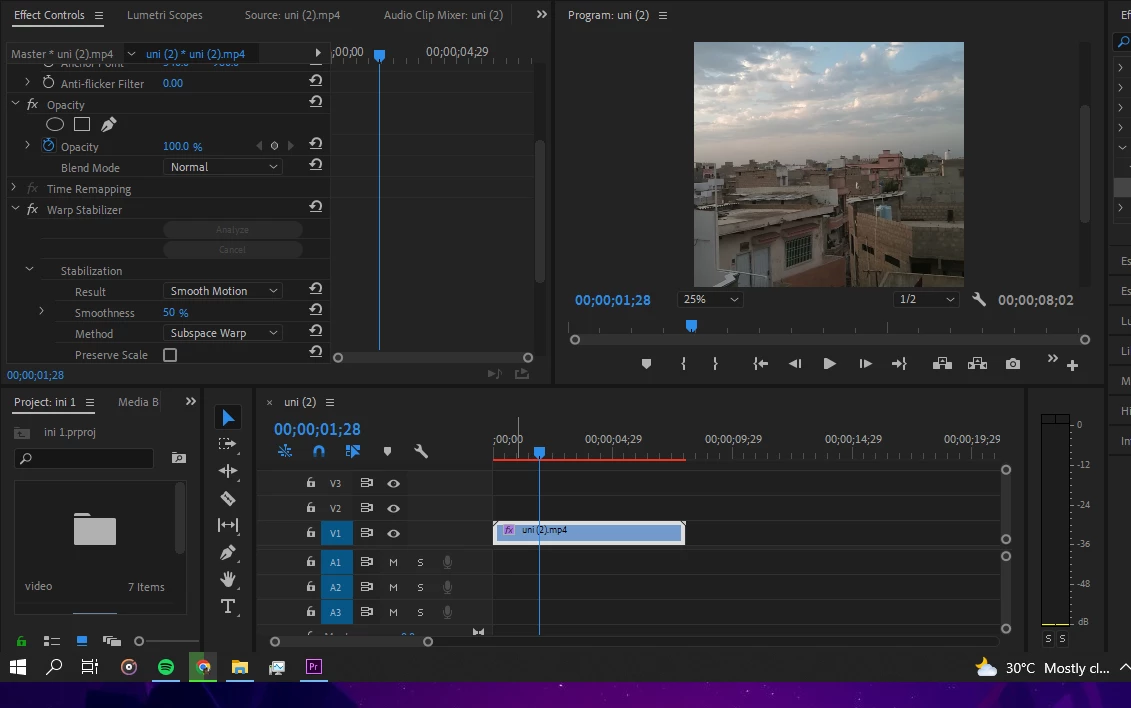Open Effect Controls panel menu
The image size is (1131, 708).
coord(99,15)
